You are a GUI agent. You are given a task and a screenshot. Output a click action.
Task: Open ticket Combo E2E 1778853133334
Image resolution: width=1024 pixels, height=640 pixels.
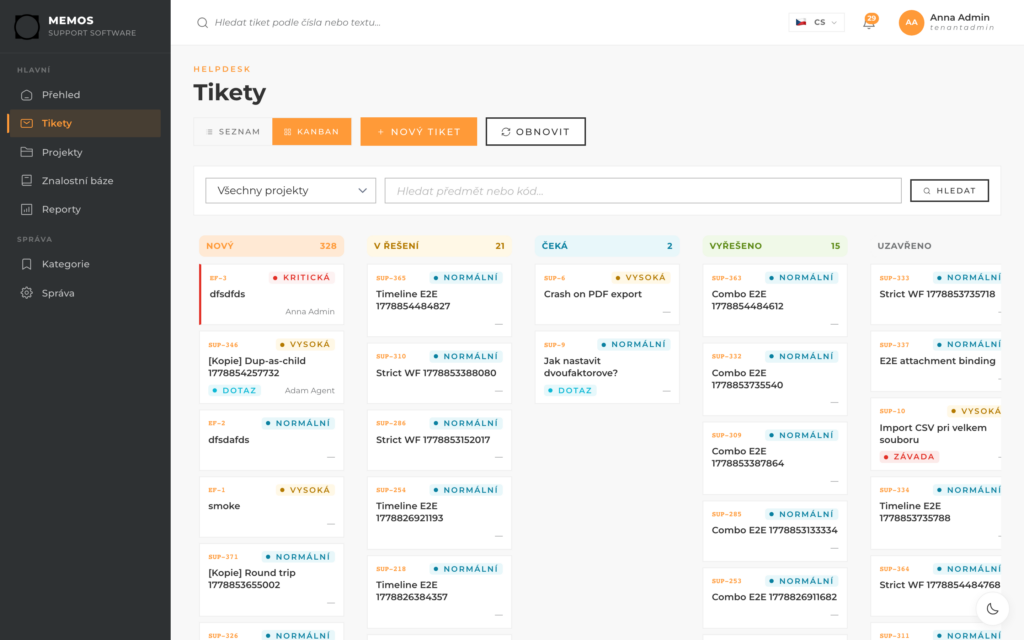(775, 531)
